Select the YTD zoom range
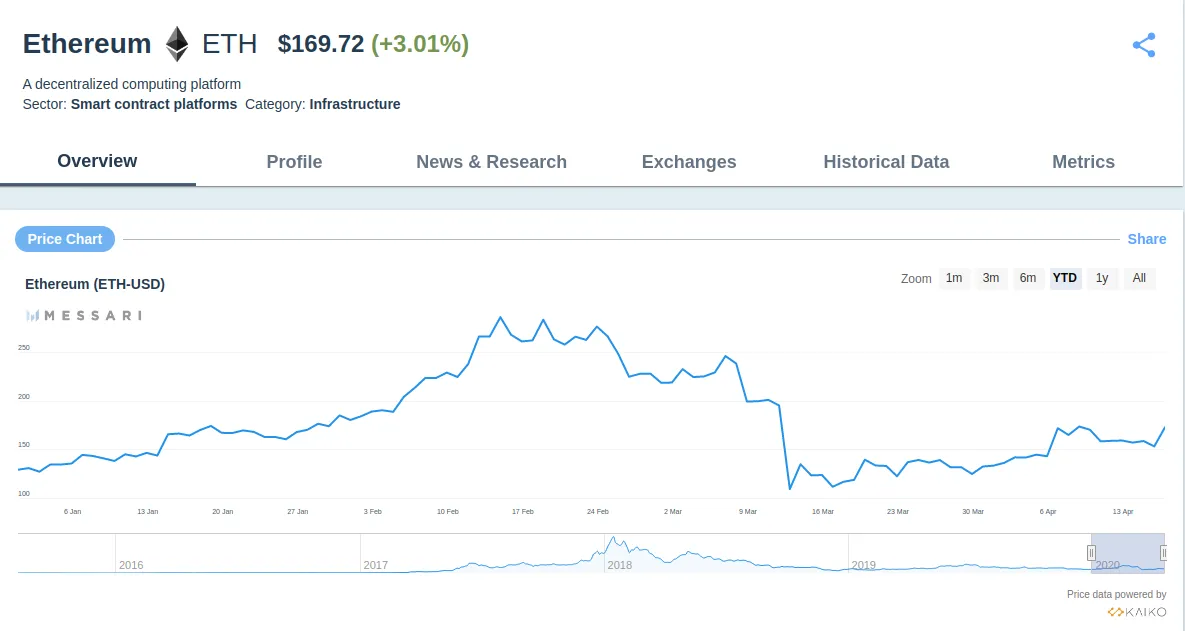This screenshot has width=1185, height=631. point(1065,278)
